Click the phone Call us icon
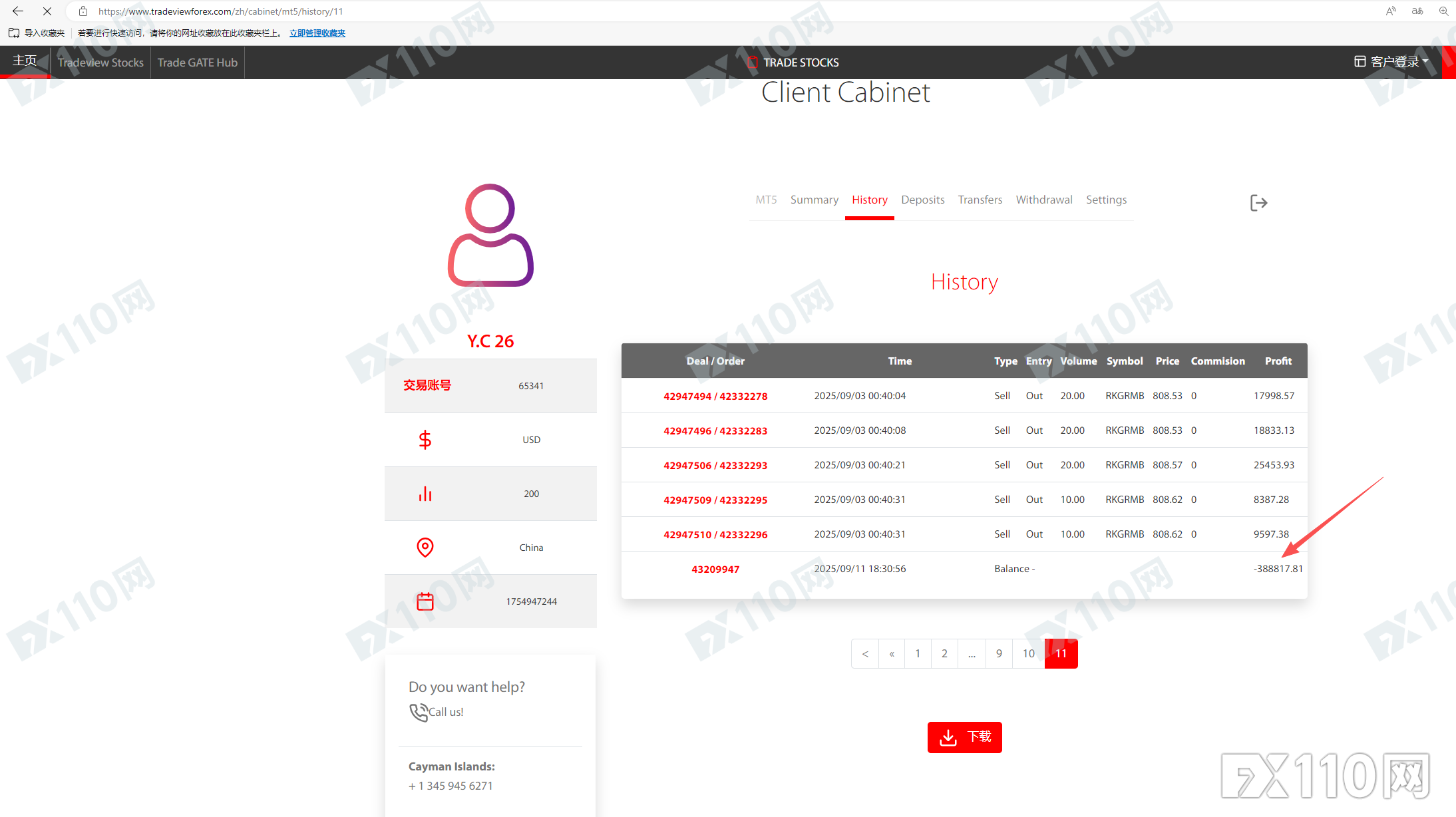The height and width of the screenshot is (817, 1456). pos(419,712)
